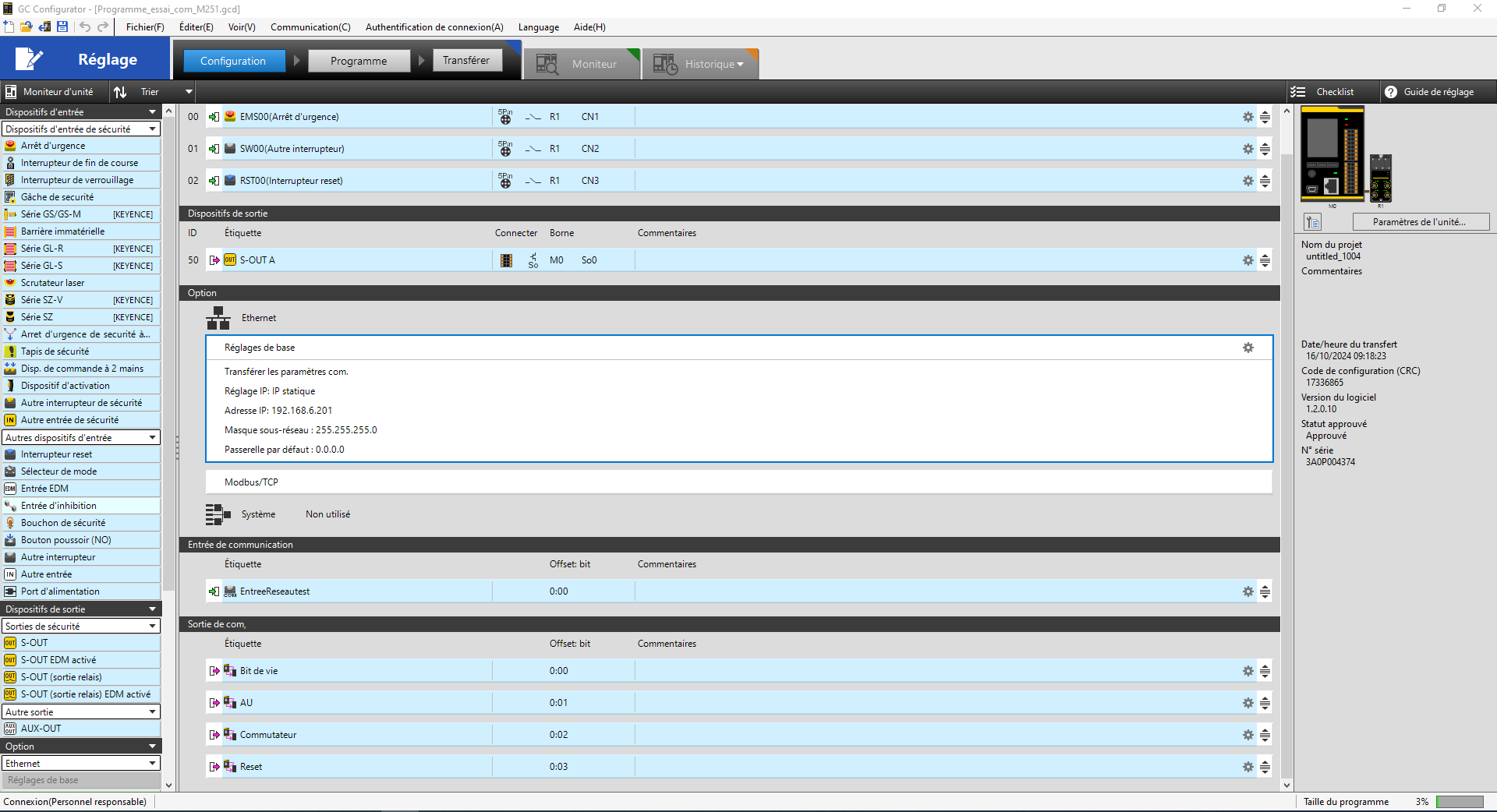Open the Checklist panel icon

coord(1298,92)
